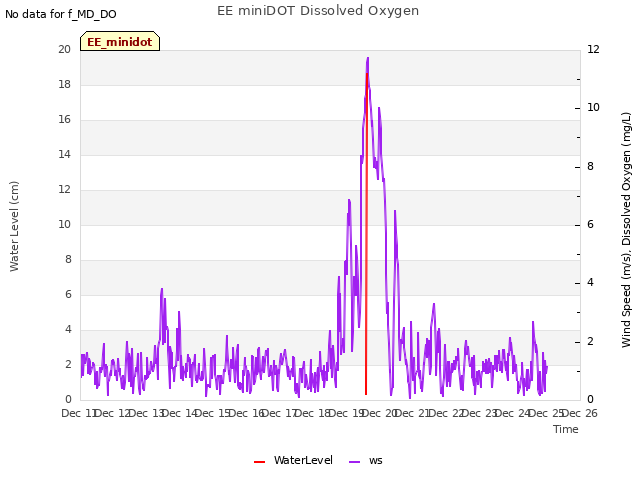Click the purple ws legend swatch
This screenshot has height=480, width=640.
point(354,462)
